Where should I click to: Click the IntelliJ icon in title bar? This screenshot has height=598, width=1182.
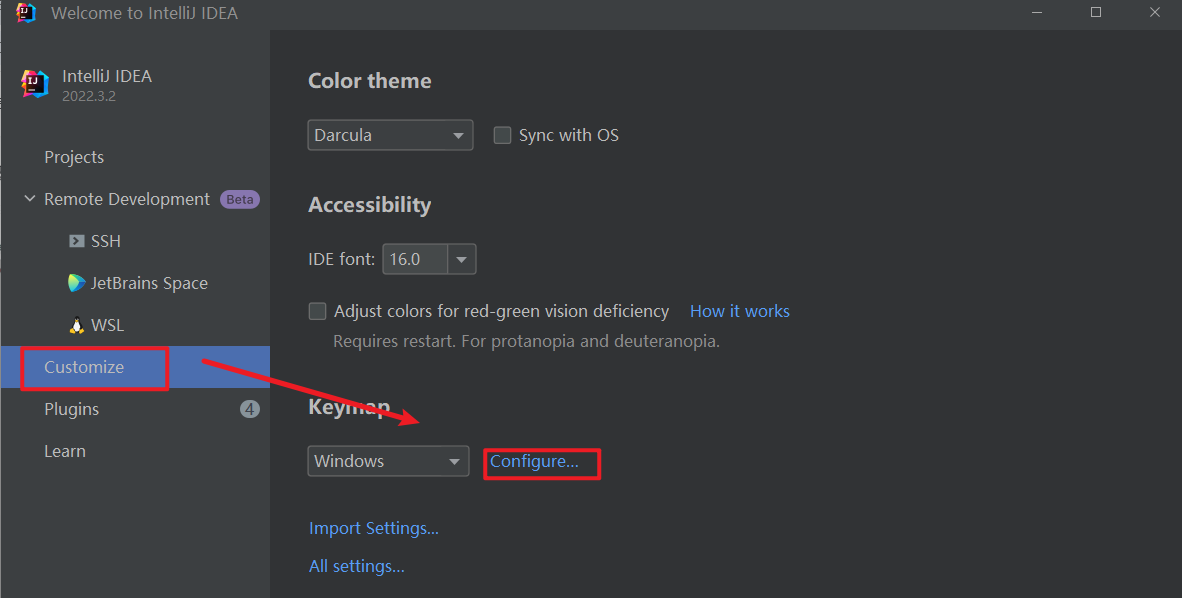click(x=26, y=13)
